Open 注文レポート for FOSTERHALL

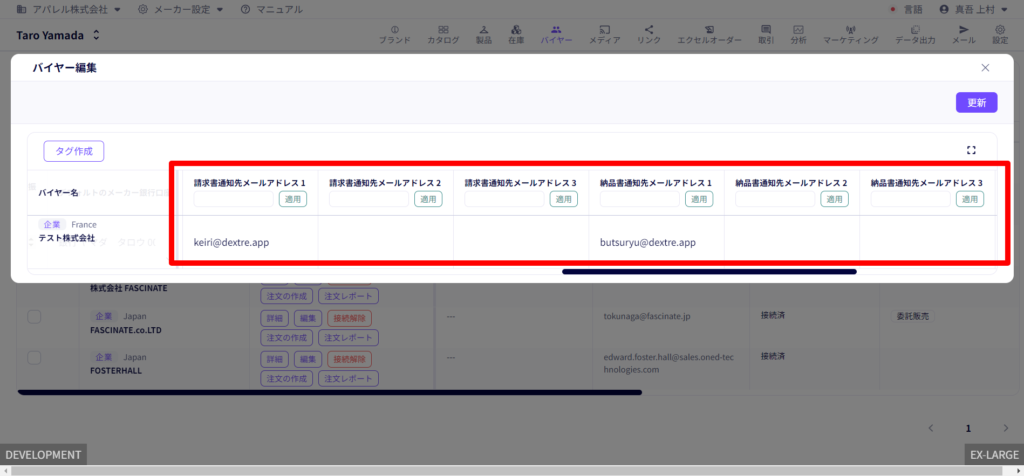click(349, 378)
